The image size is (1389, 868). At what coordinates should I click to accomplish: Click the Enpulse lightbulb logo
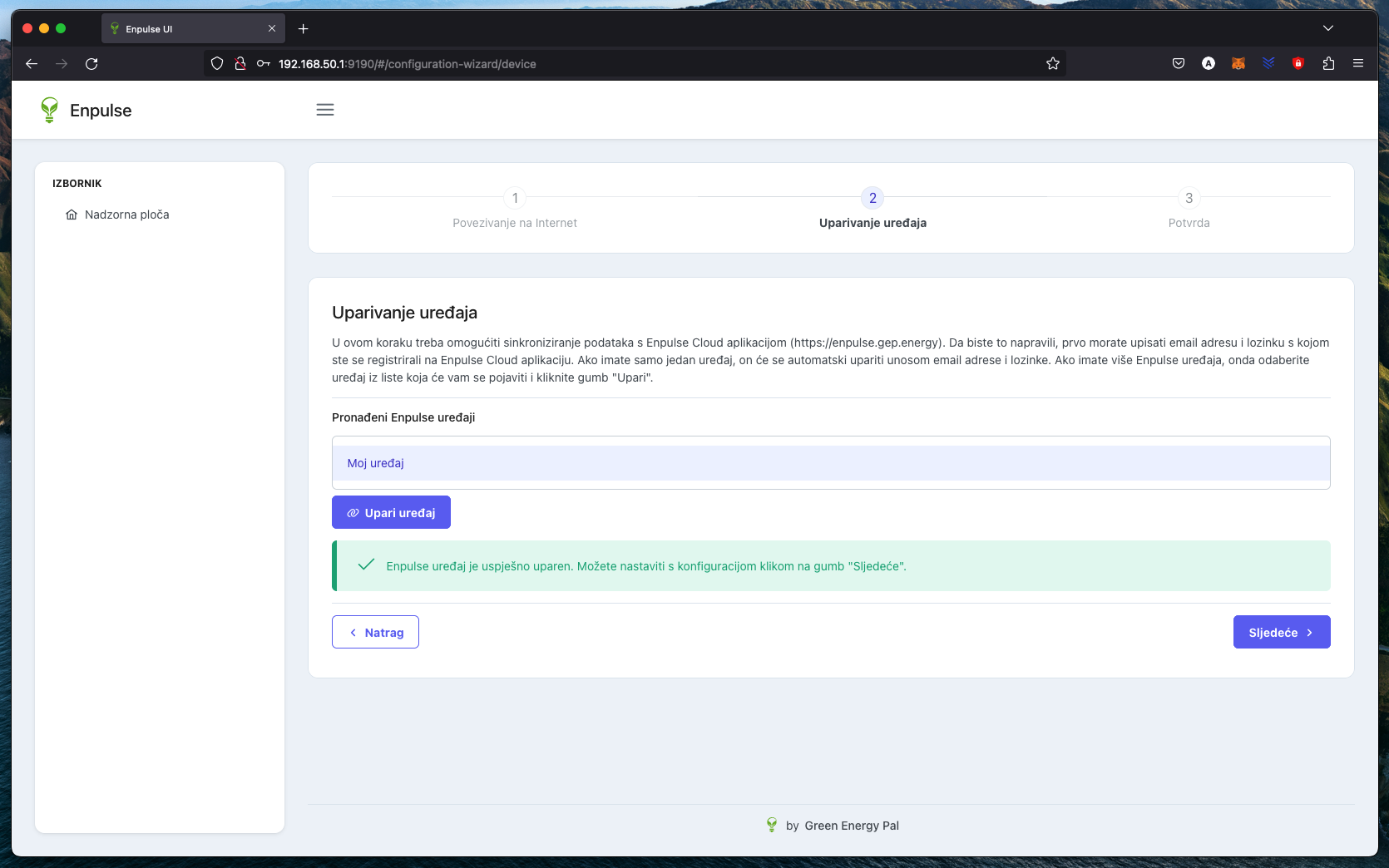coord(48,109)
